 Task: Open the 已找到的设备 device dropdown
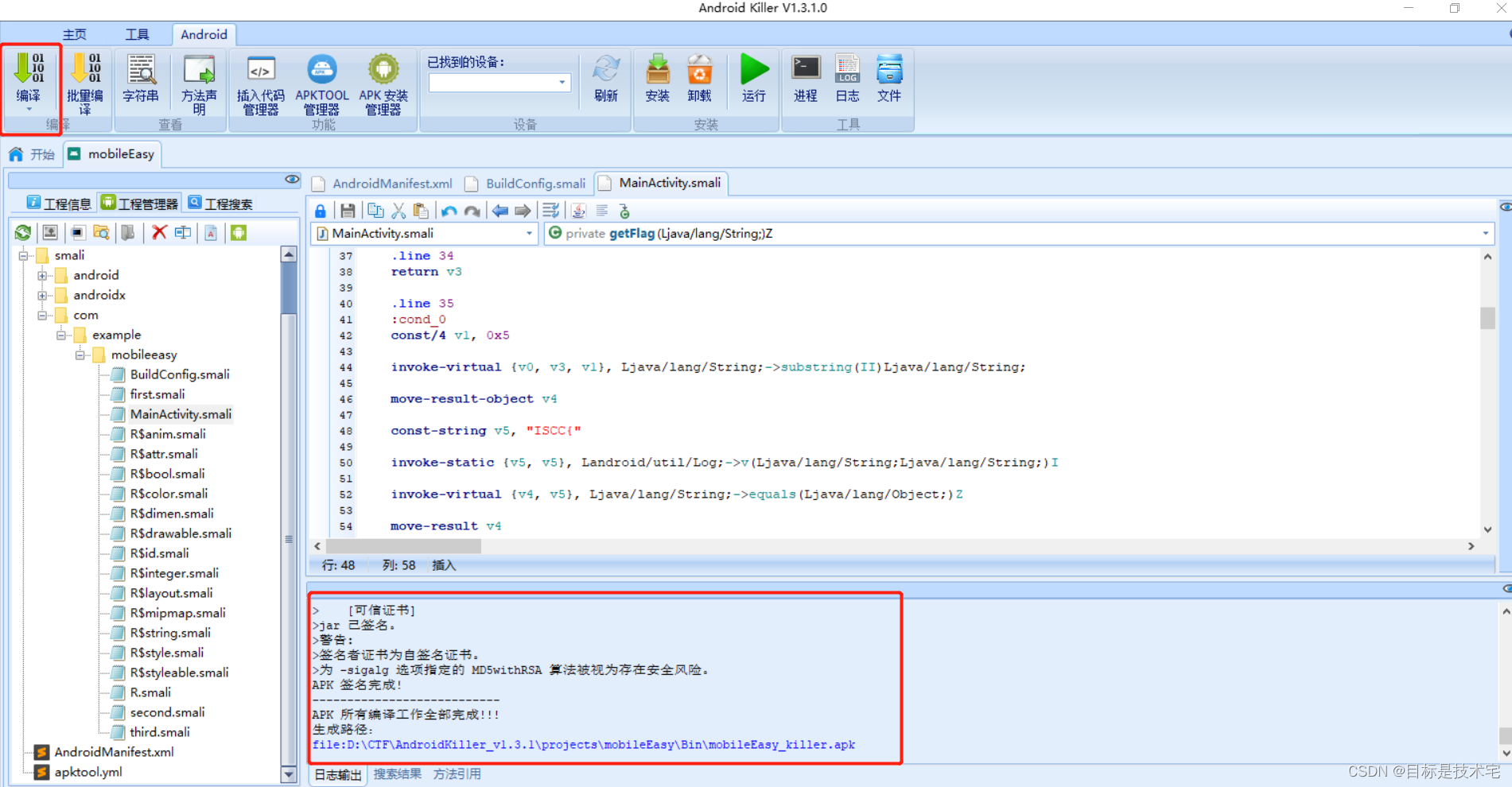click(562, 83)
